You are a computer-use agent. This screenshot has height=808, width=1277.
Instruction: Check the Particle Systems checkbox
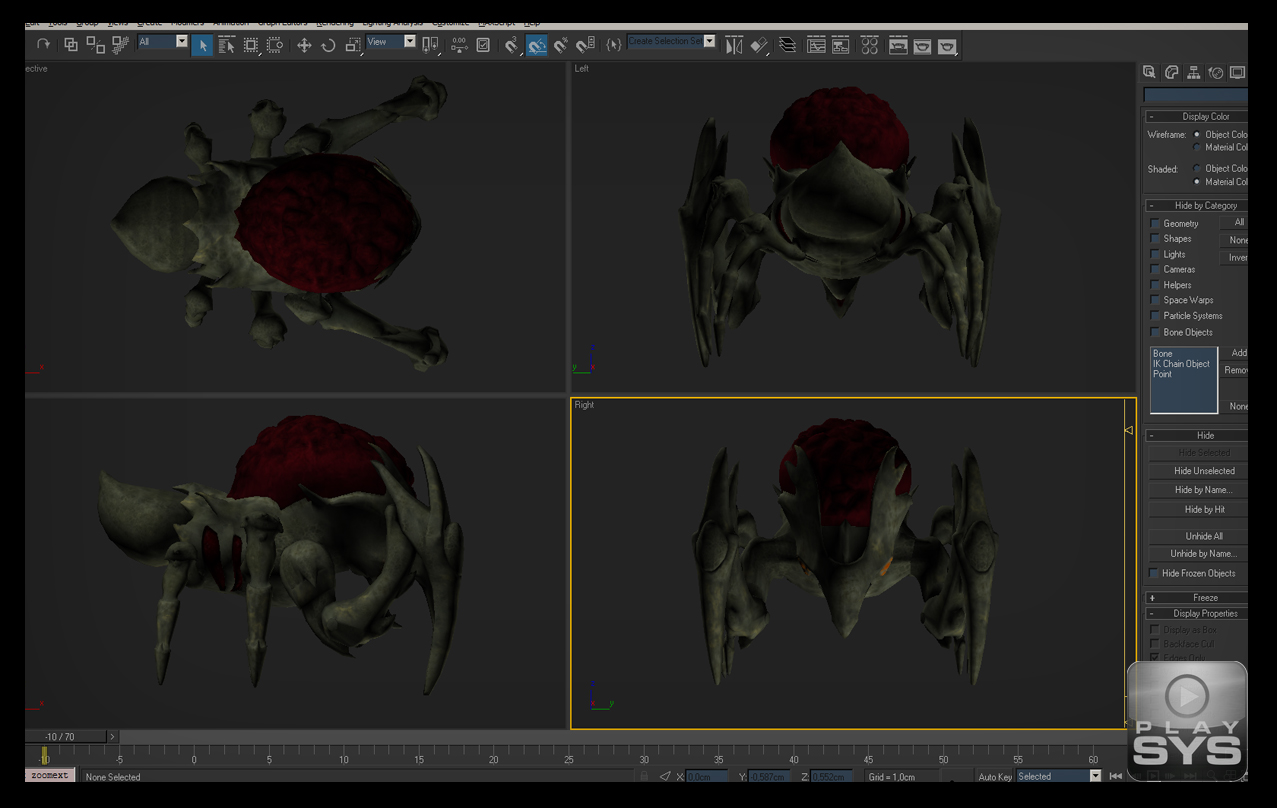[x=1155, y=315]
